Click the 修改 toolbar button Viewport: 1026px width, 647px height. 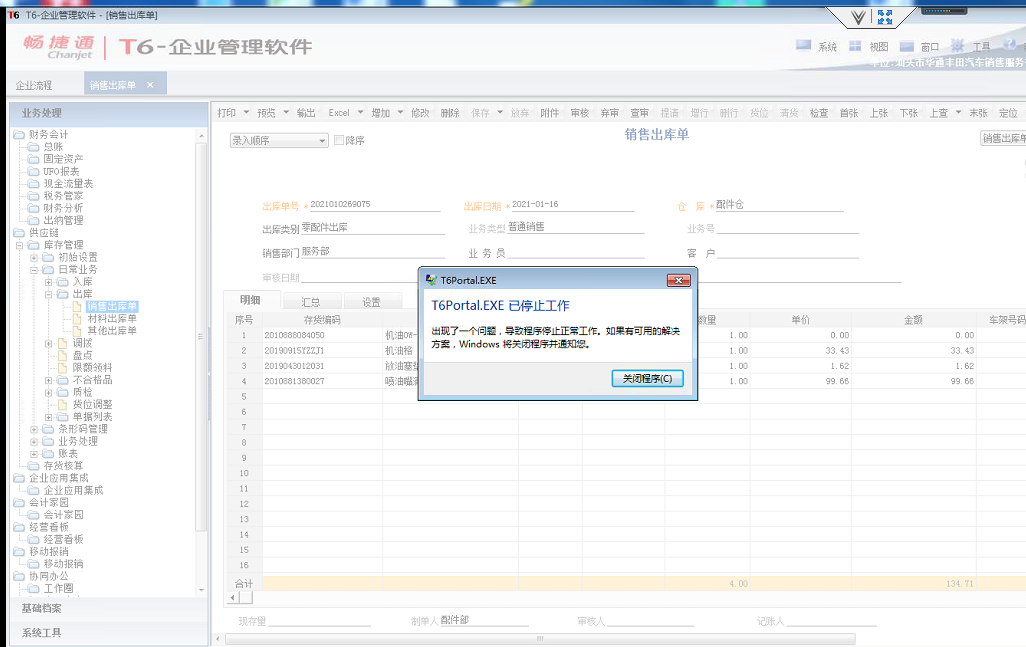(x=420, y=113)
